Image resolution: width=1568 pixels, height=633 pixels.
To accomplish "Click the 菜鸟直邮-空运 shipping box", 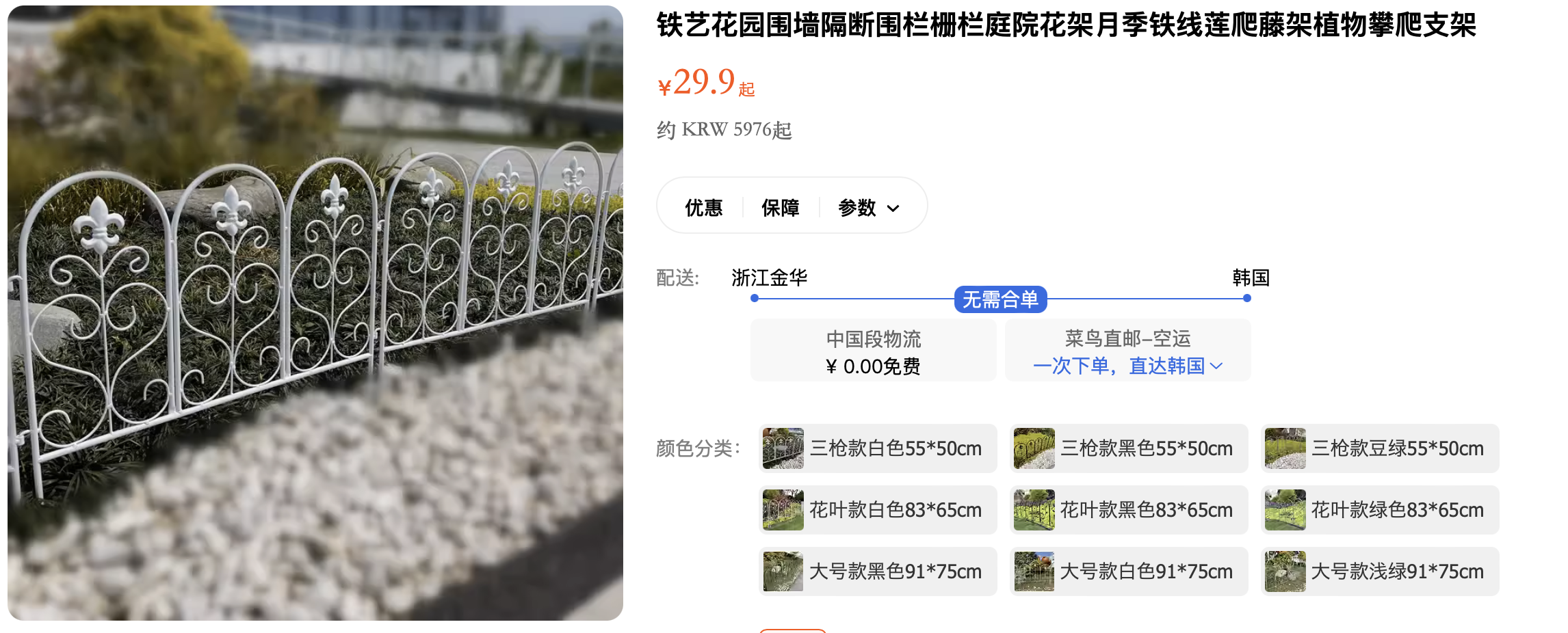I will (1128, 350).
